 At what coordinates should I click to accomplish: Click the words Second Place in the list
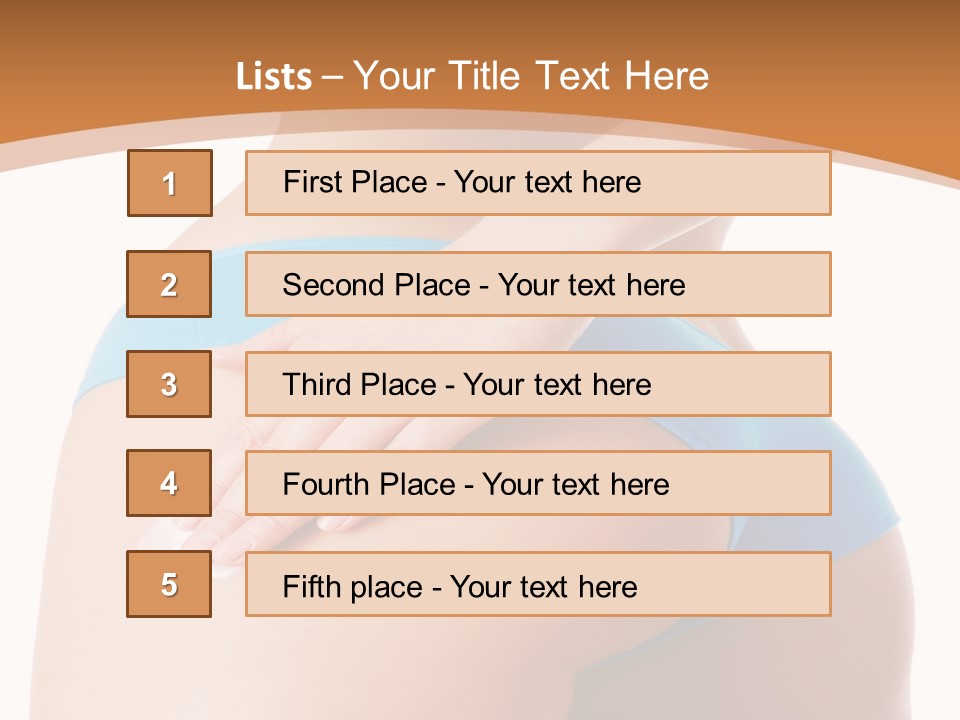tap(375, 285)
